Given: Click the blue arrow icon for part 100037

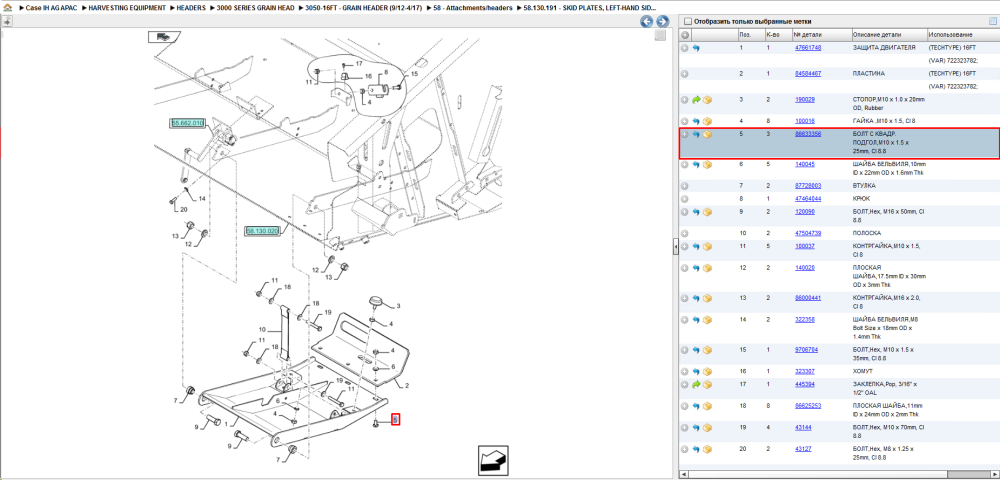Looking at the screenshot, I should 696,246.
